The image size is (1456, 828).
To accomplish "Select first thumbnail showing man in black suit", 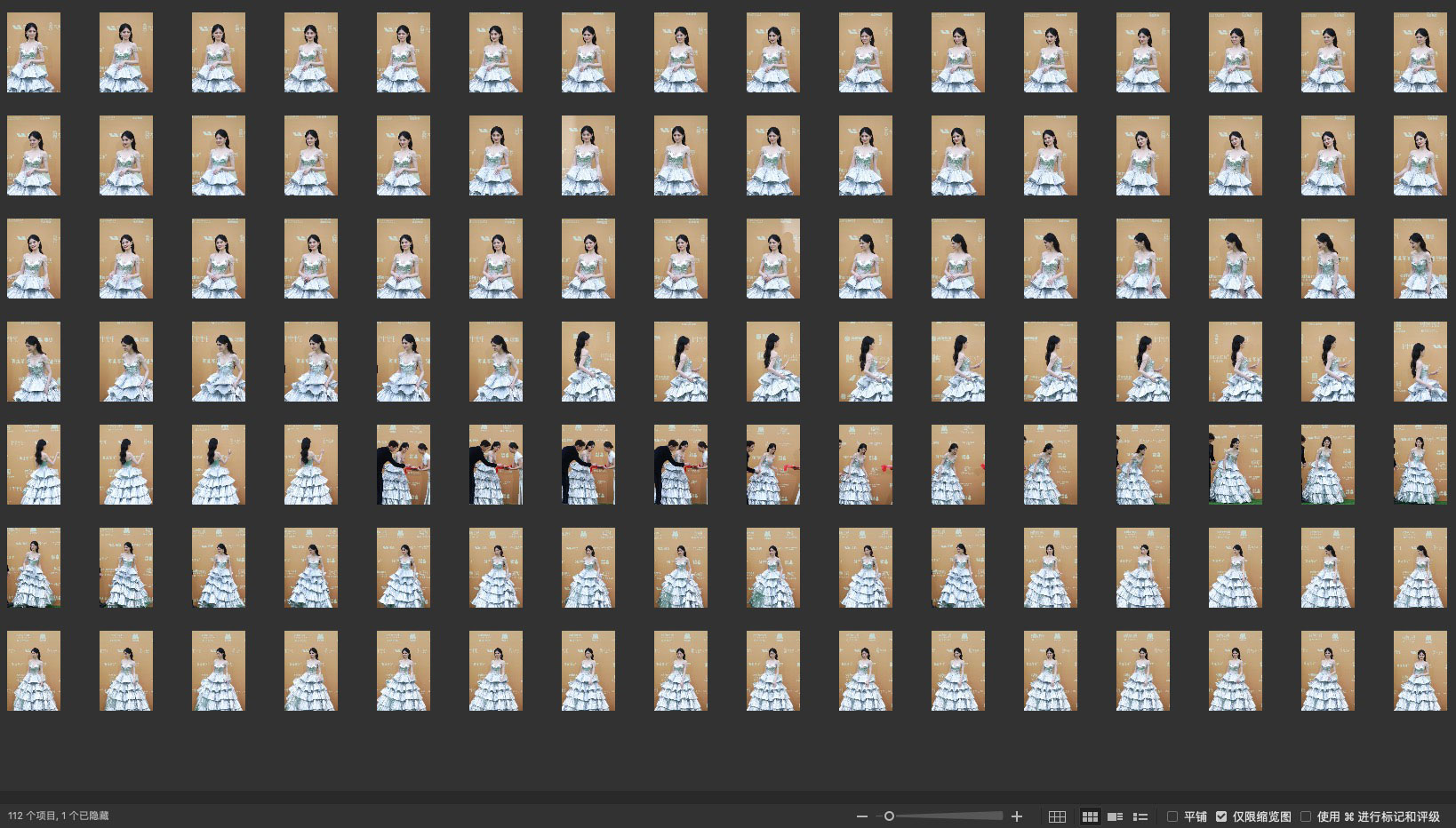I will click(x=404, y=465).
